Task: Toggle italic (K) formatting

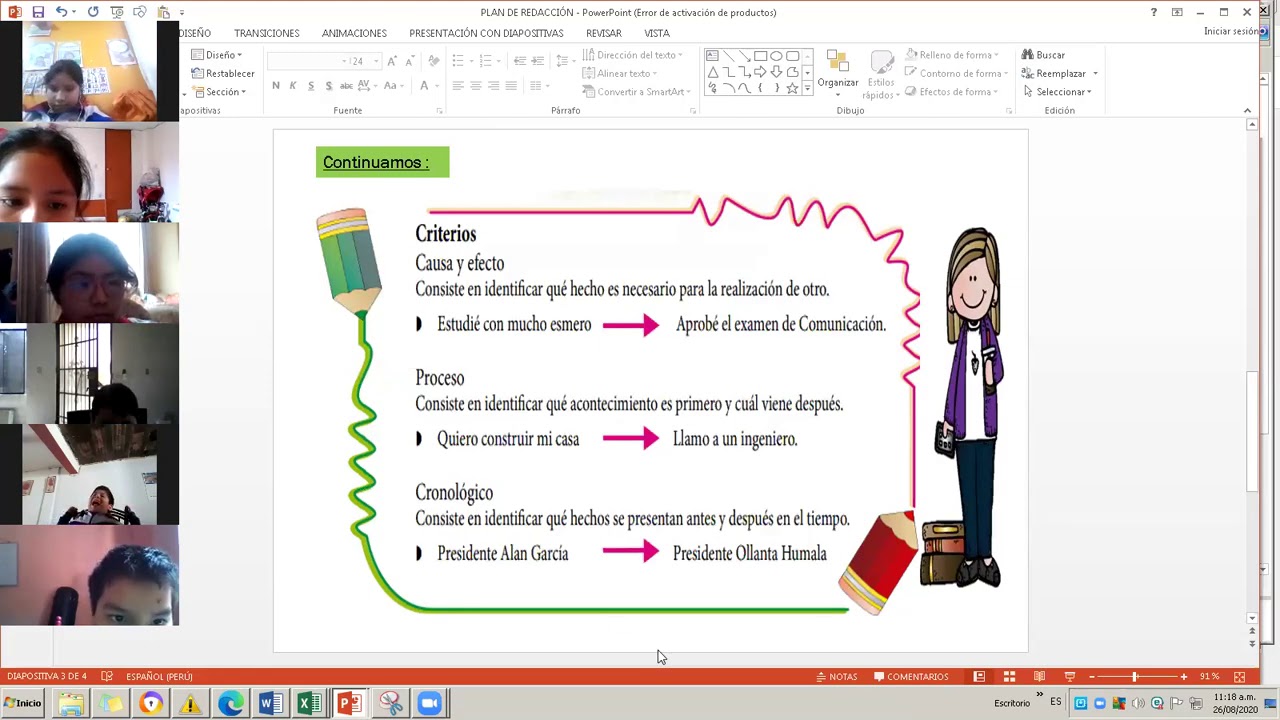Action: tap(293, 86)
